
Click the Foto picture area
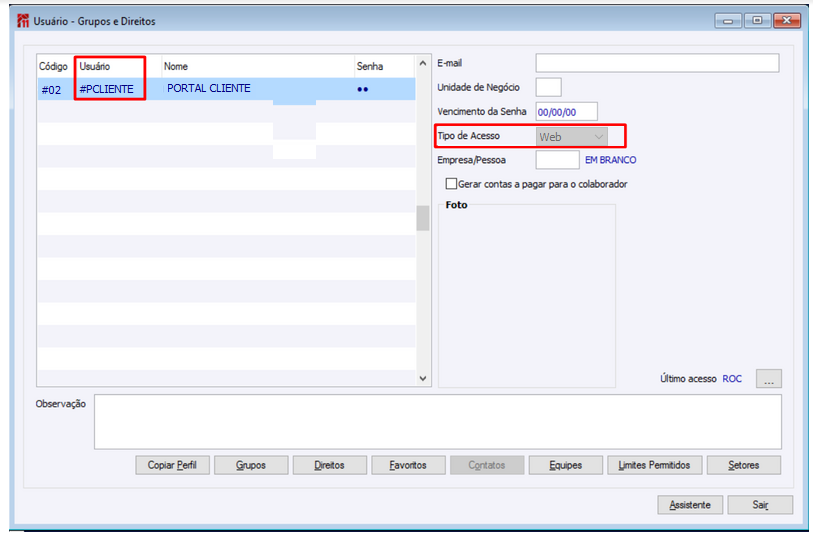[527, 296]
